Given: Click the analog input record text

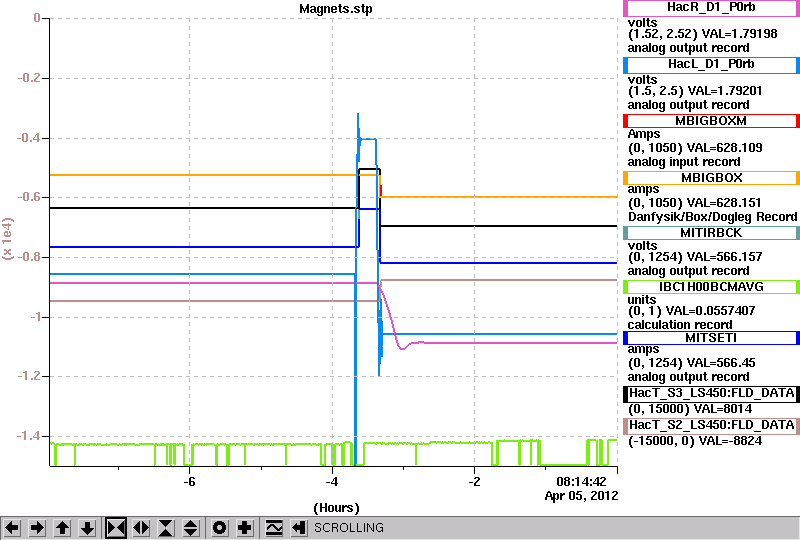Looking at the screenshot, I should [x=684, y=162].
